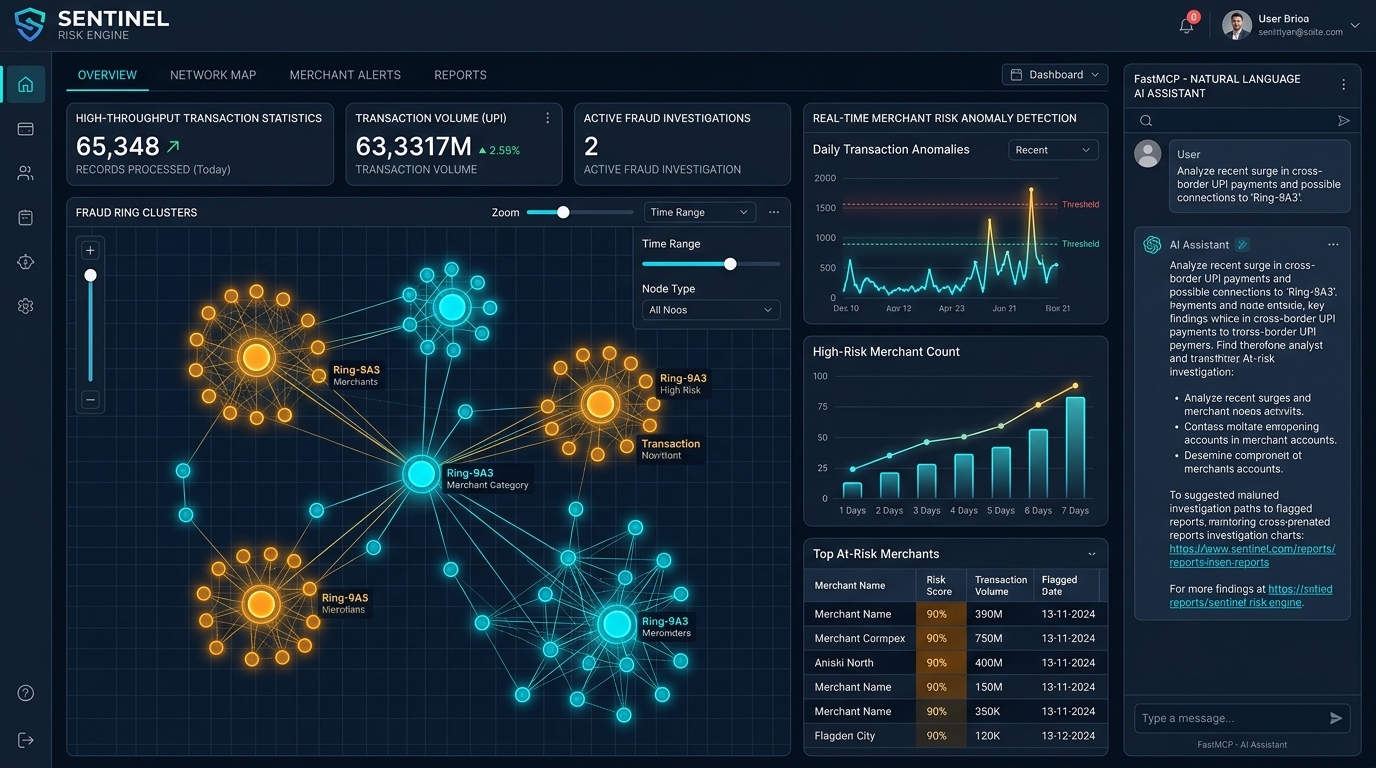The height and width of the screenshot is (768, 1376).
Task: Open the sentinel.com/reports link
Action: [1252, 556]
